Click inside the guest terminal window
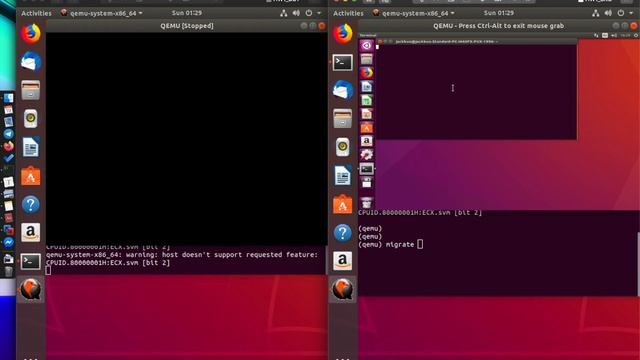The image size is (640, 360). coord(476,92)
